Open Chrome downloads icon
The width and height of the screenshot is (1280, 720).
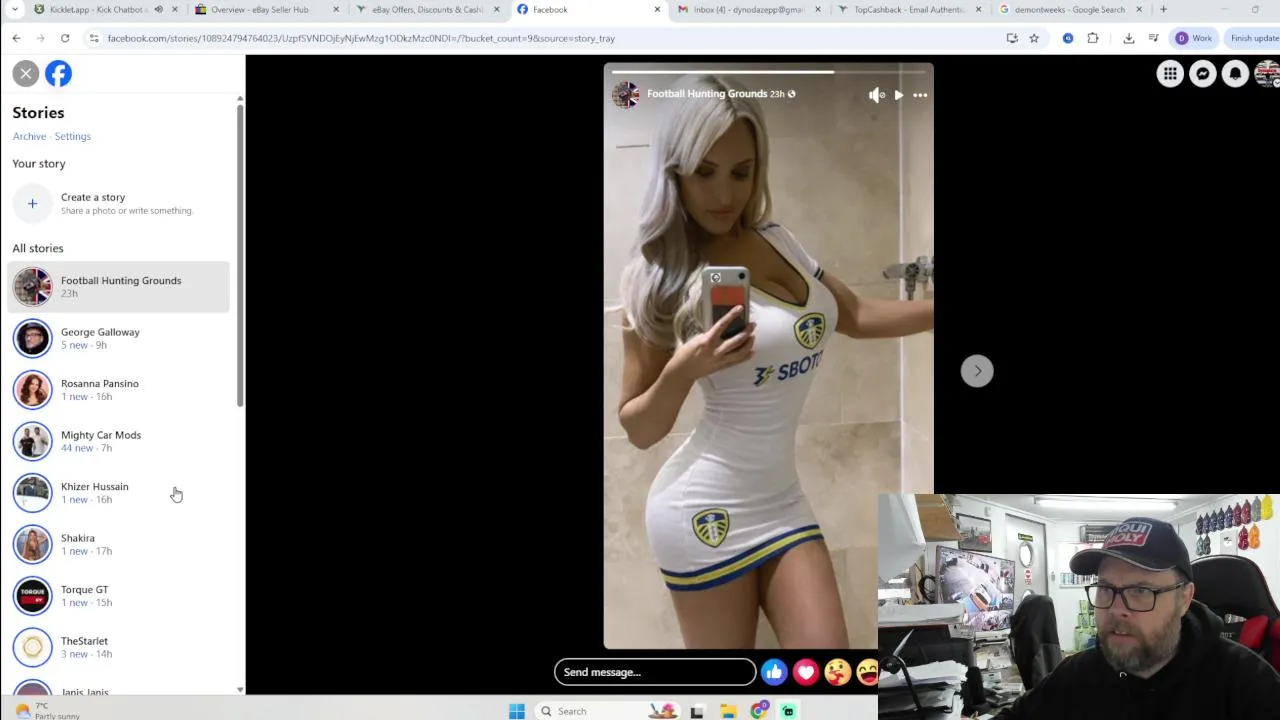(1129, 38)
